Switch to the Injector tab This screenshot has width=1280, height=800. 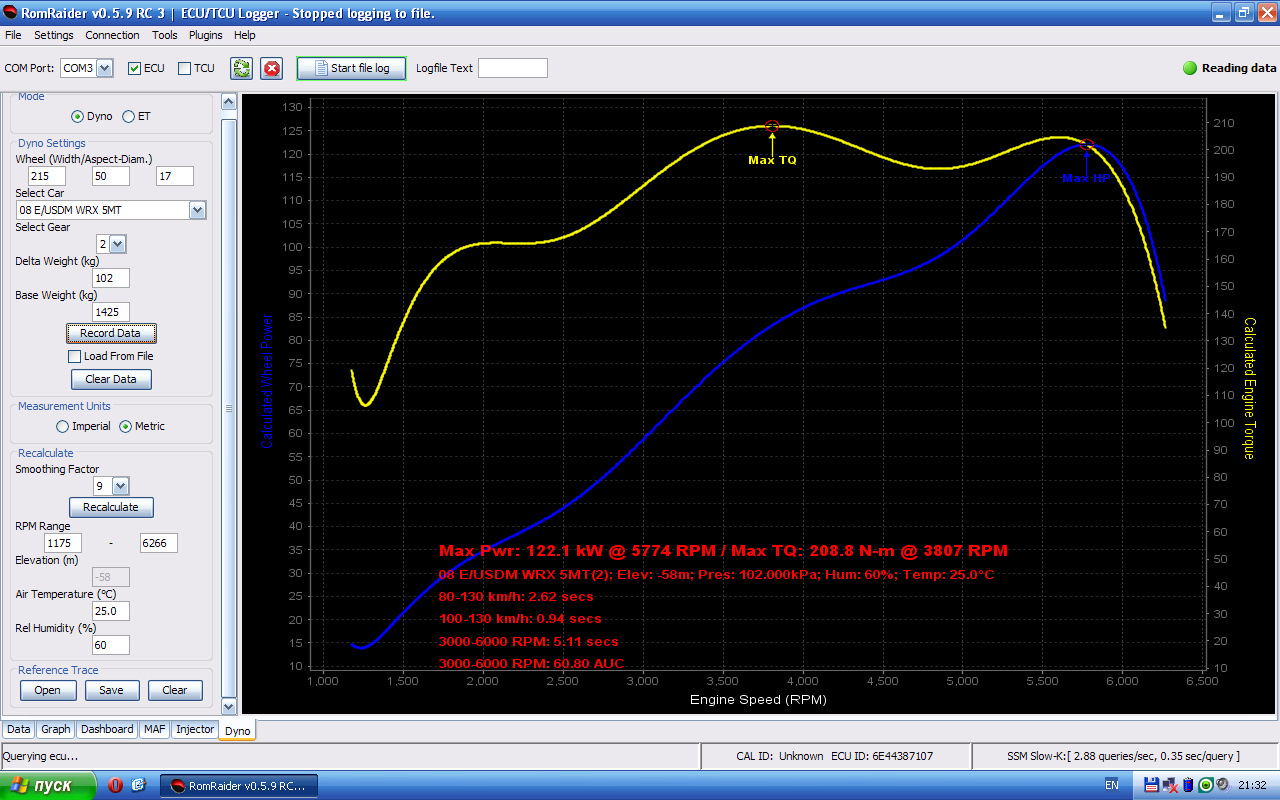coord(195,729)
